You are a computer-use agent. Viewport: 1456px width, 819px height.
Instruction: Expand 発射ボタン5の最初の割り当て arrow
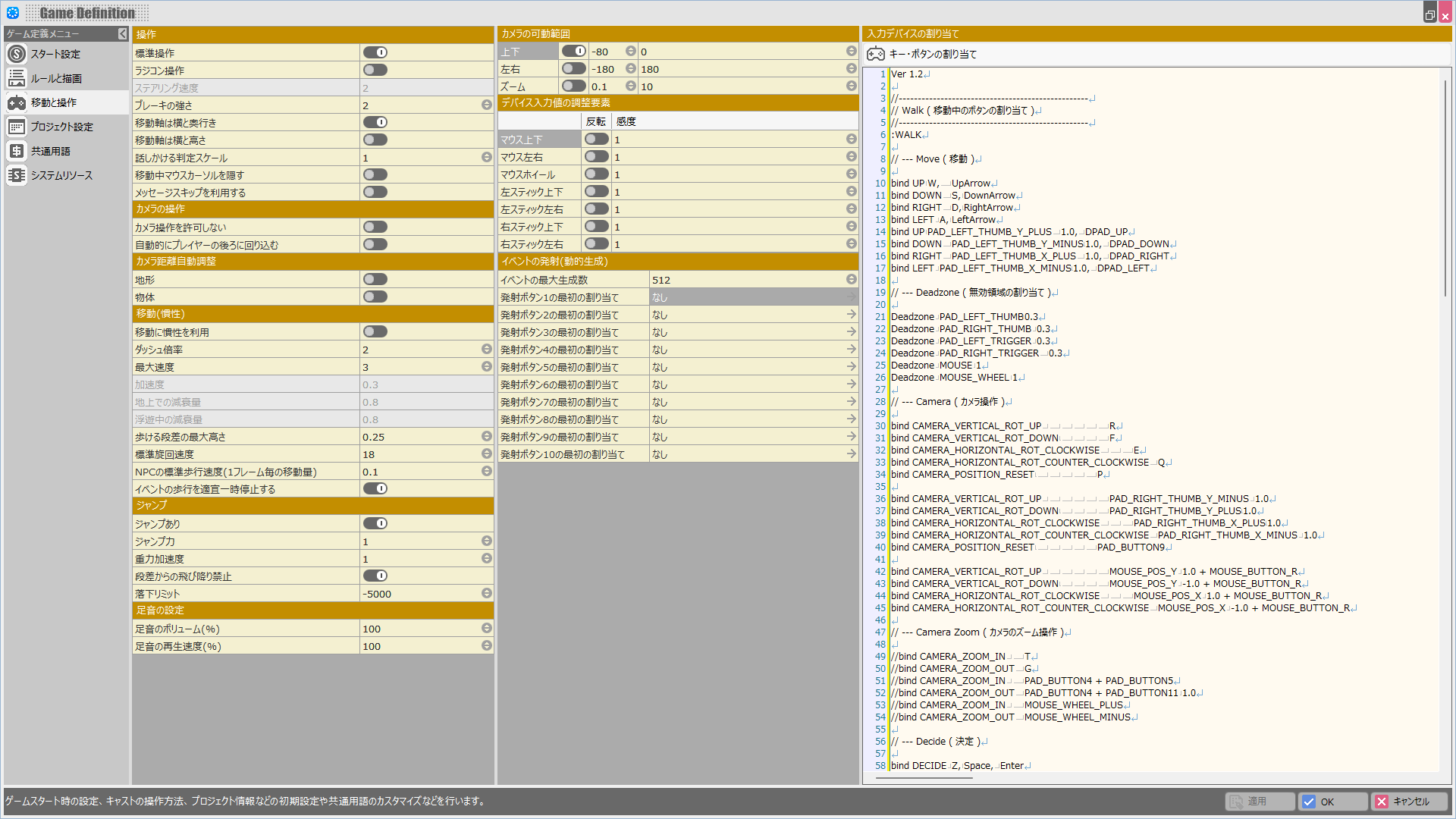[x=851, y=367]
